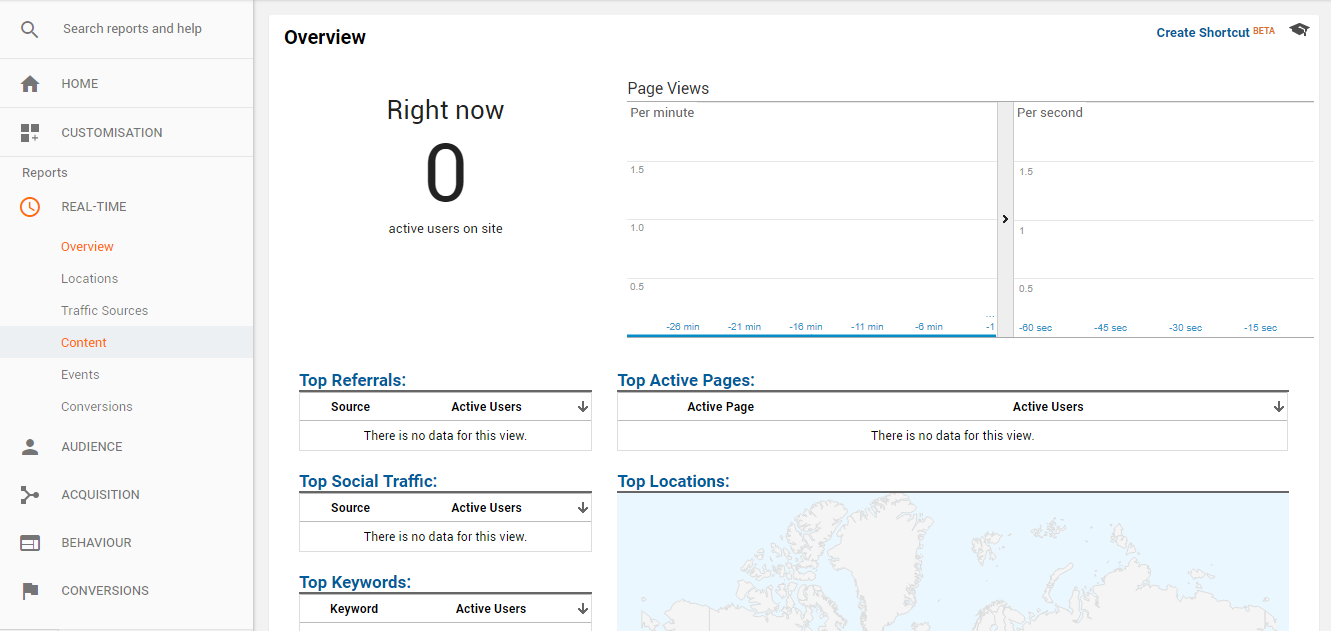The image size is (1331, 631).
Task: Open the Top Keywords heading link
Action: 355,582
